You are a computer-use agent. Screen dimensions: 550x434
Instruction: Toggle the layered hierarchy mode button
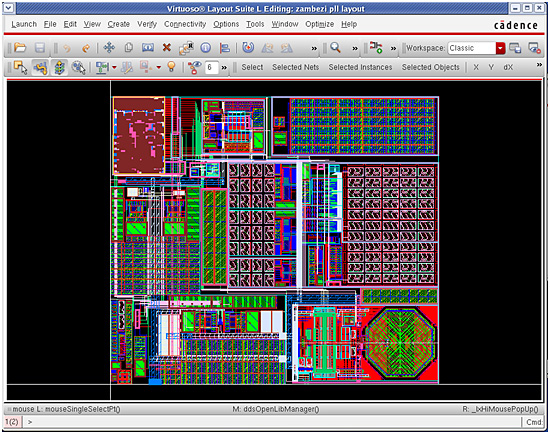click(x=59, y=67)
